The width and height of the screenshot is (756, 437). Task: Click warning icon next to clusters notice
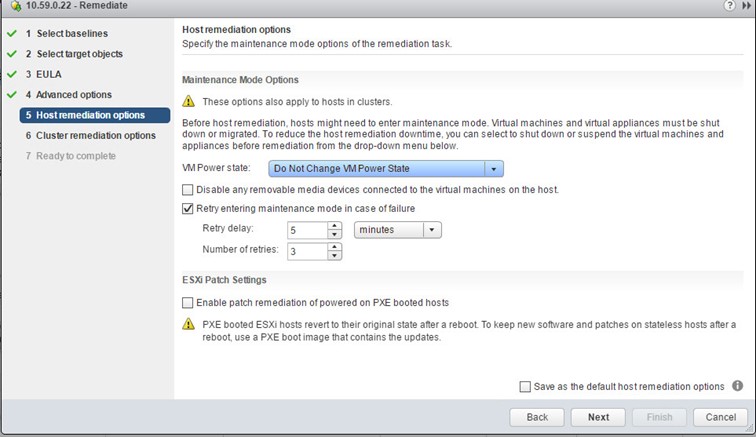[189, 101]
